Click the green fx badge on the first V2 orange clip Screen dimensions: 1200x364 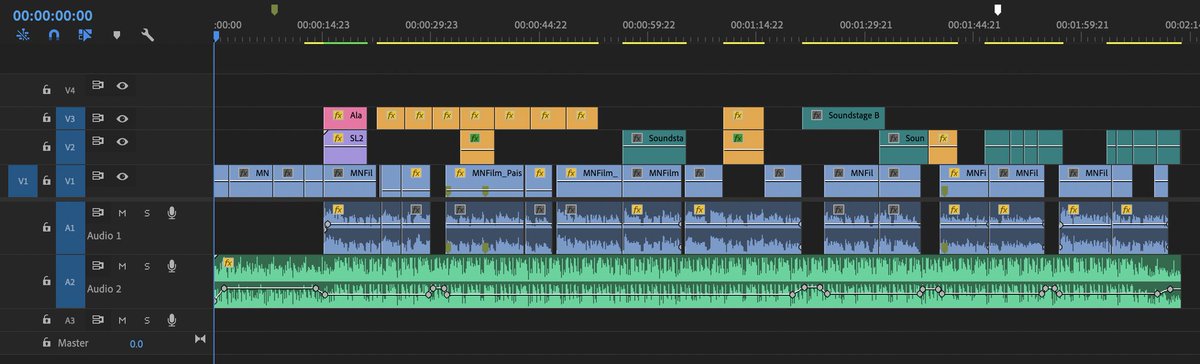click(475, 138)
